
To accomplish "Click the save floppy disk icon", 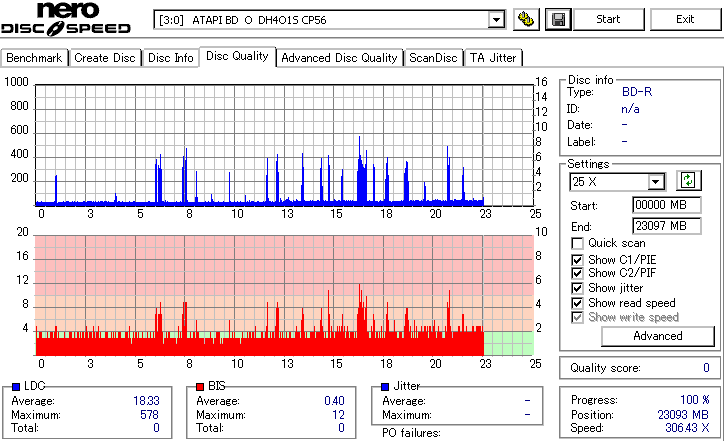I will point(558,19).
